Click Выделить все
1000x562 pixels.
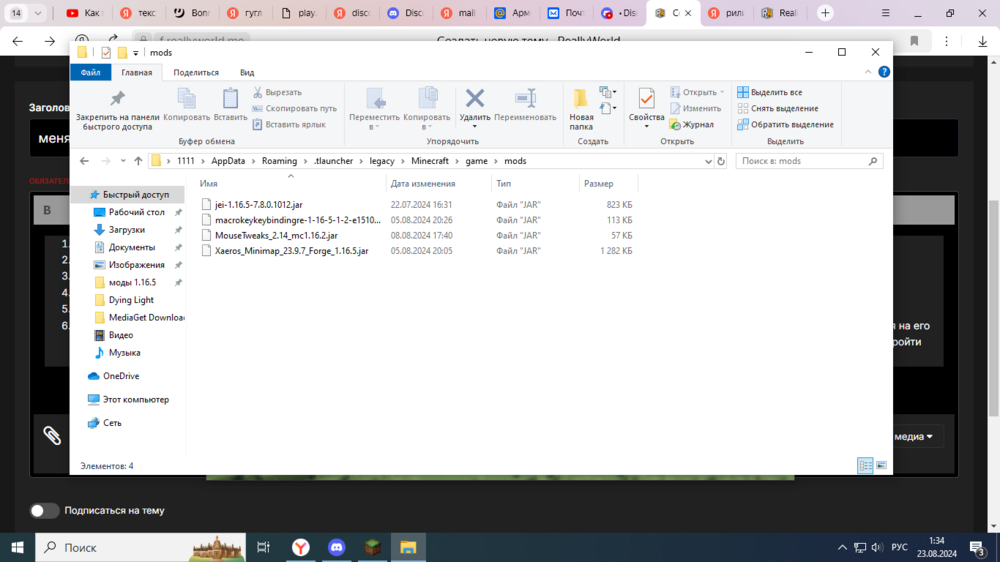click(770, 92)
